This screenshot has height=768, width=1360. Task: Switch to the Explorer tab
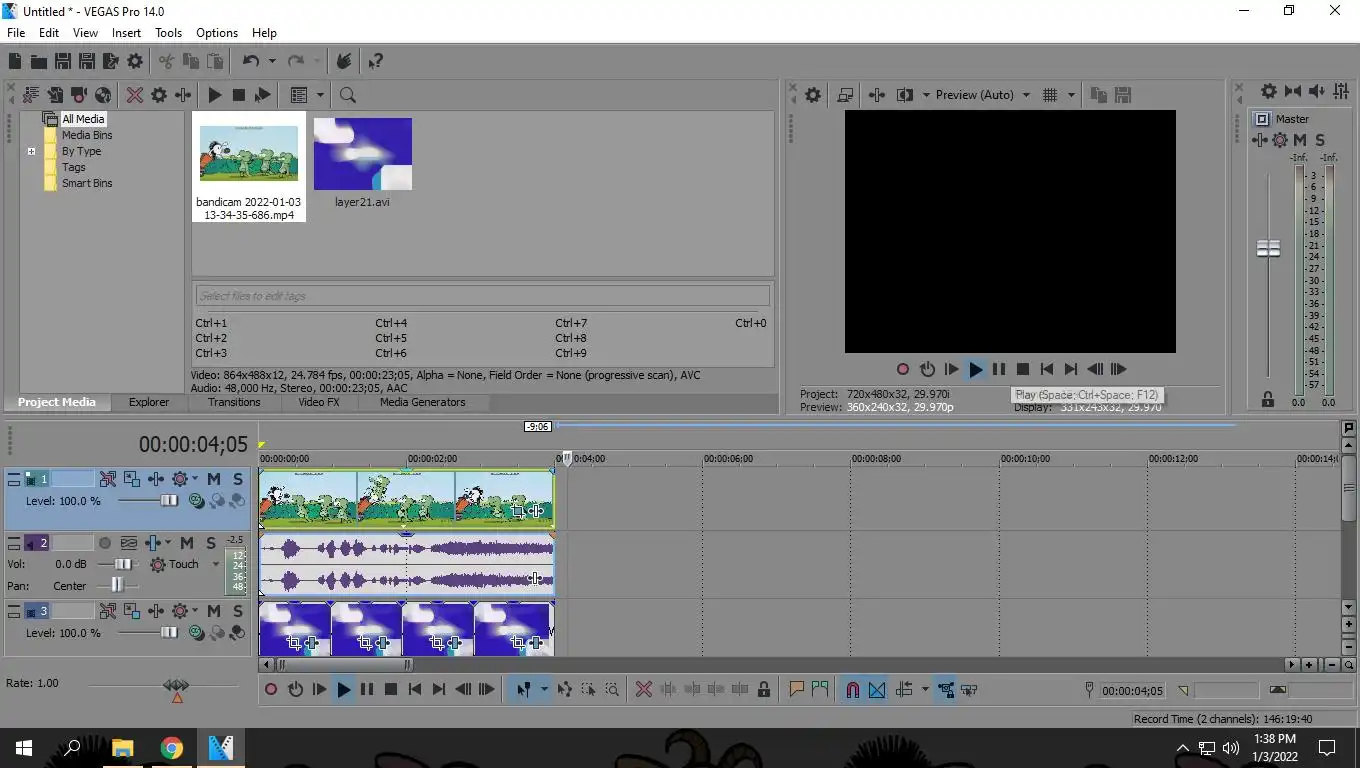coord(149,402)
